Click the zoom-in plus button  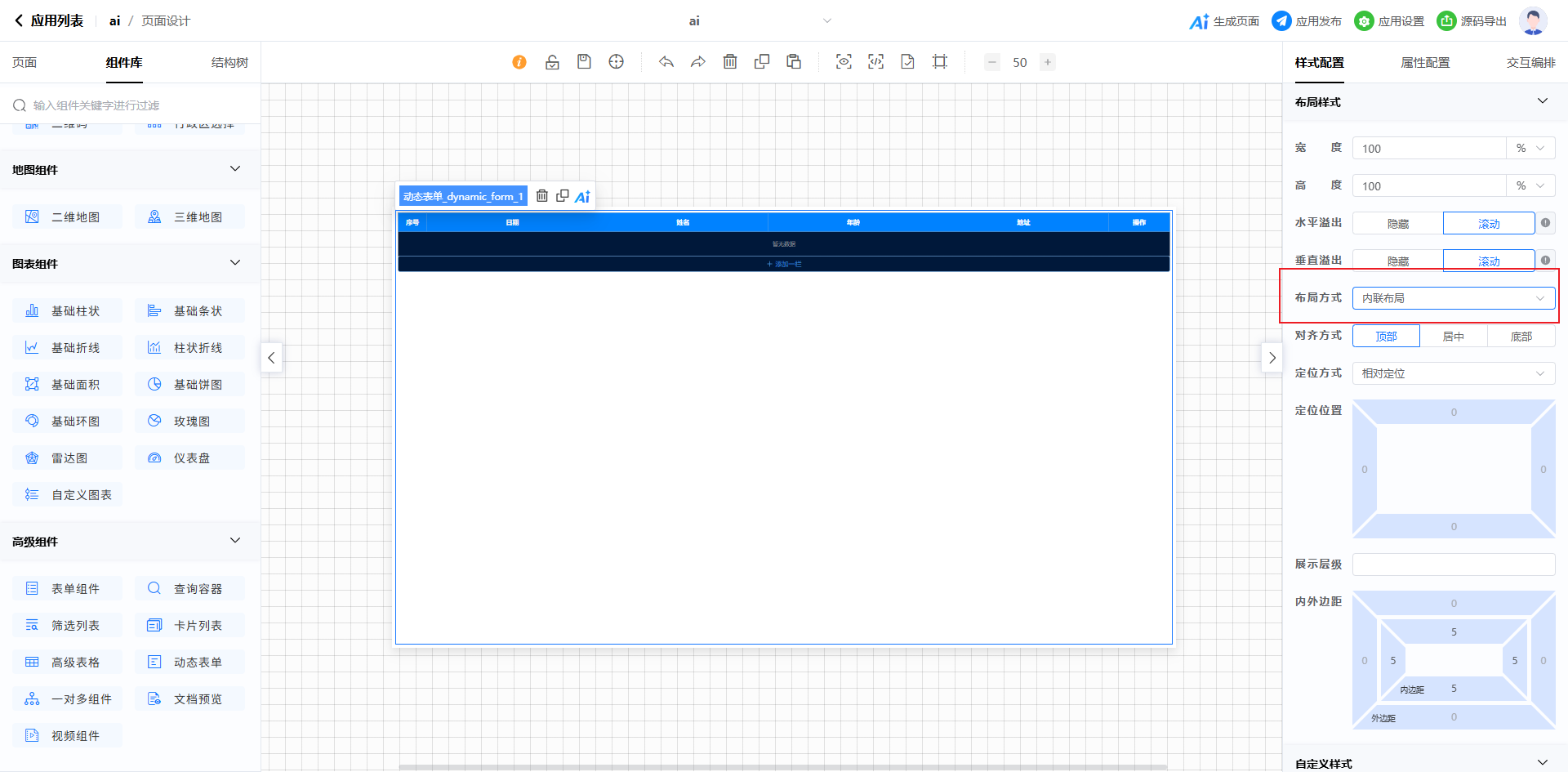click(x=1048, y=62)
